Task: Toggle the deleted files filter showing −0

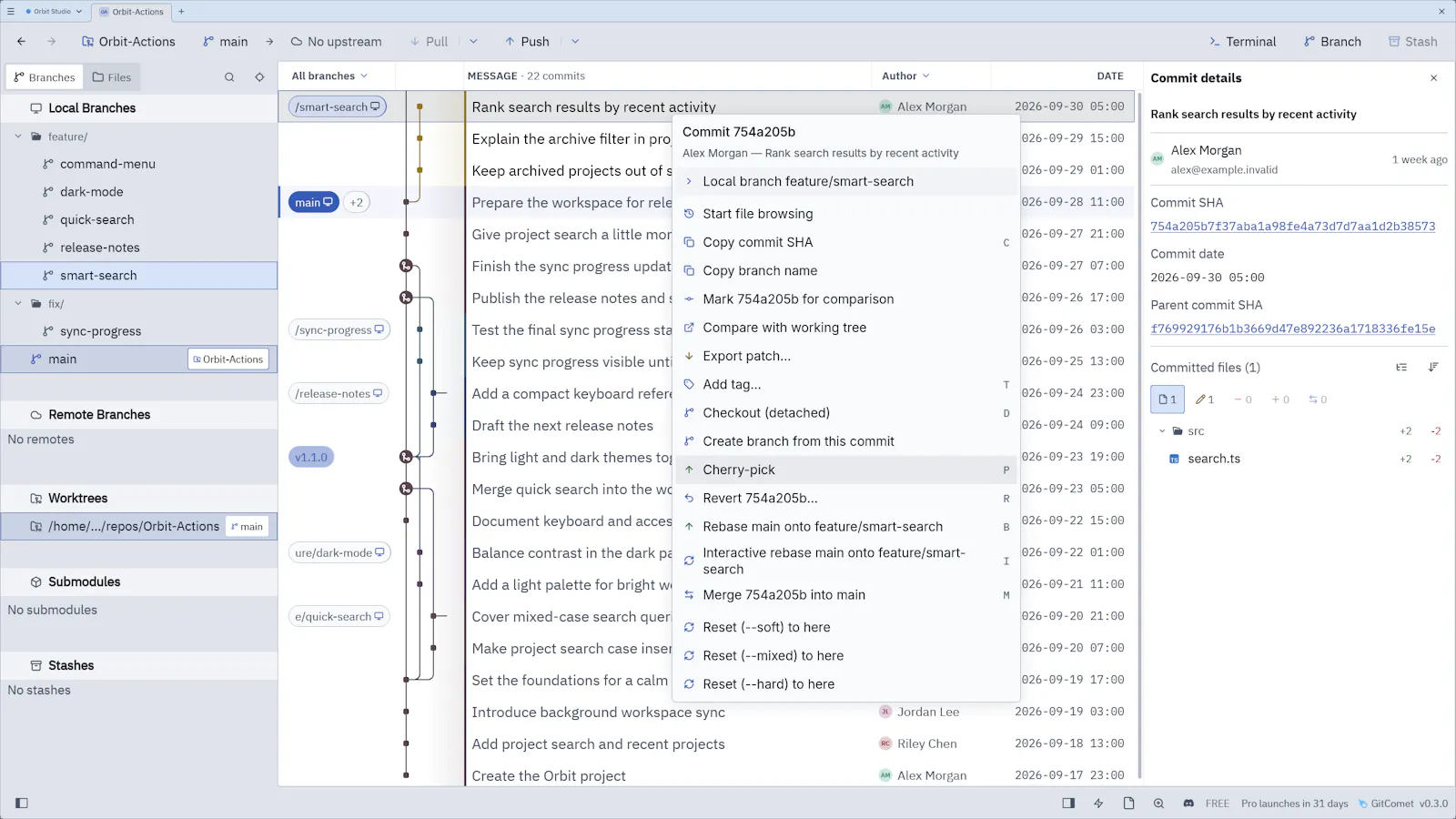Action: tap(1243, 399)
